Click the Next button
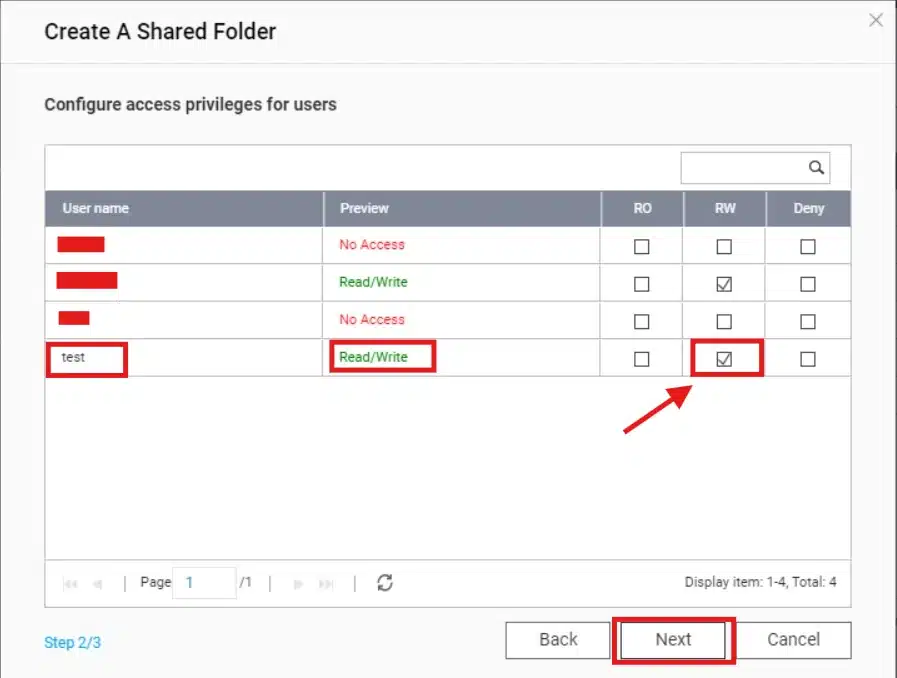 (673, 640)
